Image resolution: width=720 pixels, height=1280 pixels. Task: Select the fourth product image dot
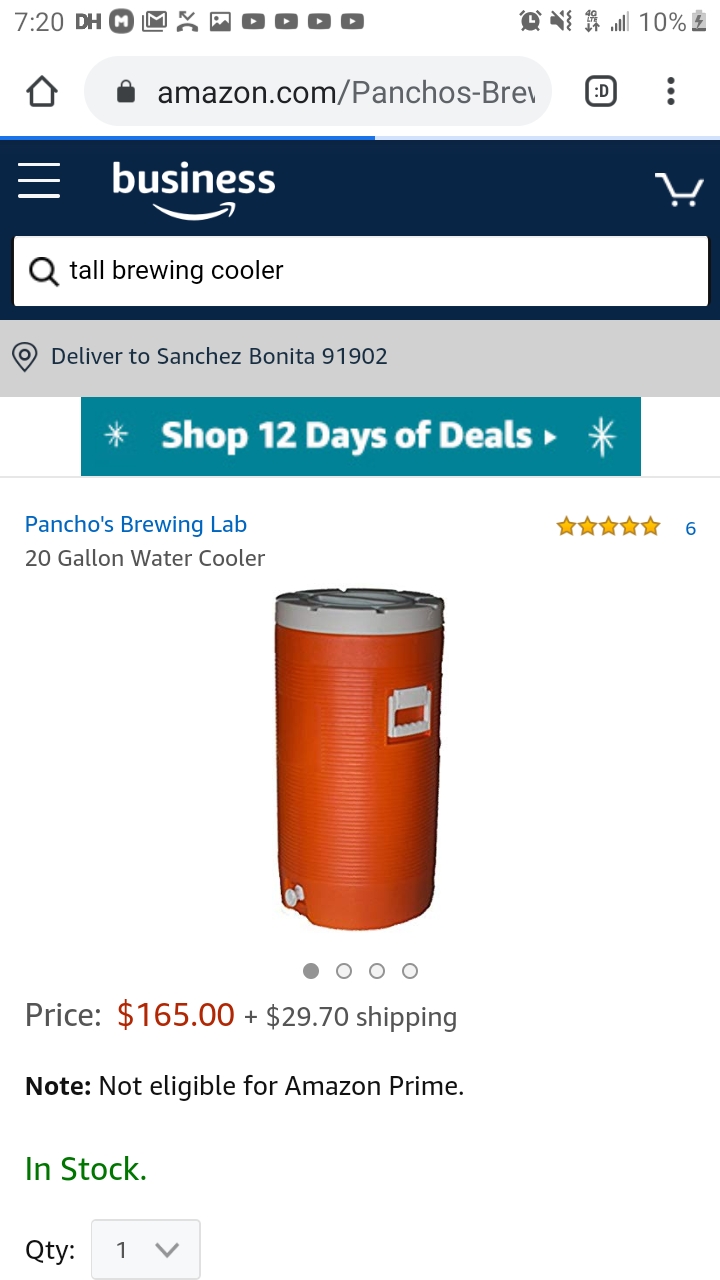410,970
